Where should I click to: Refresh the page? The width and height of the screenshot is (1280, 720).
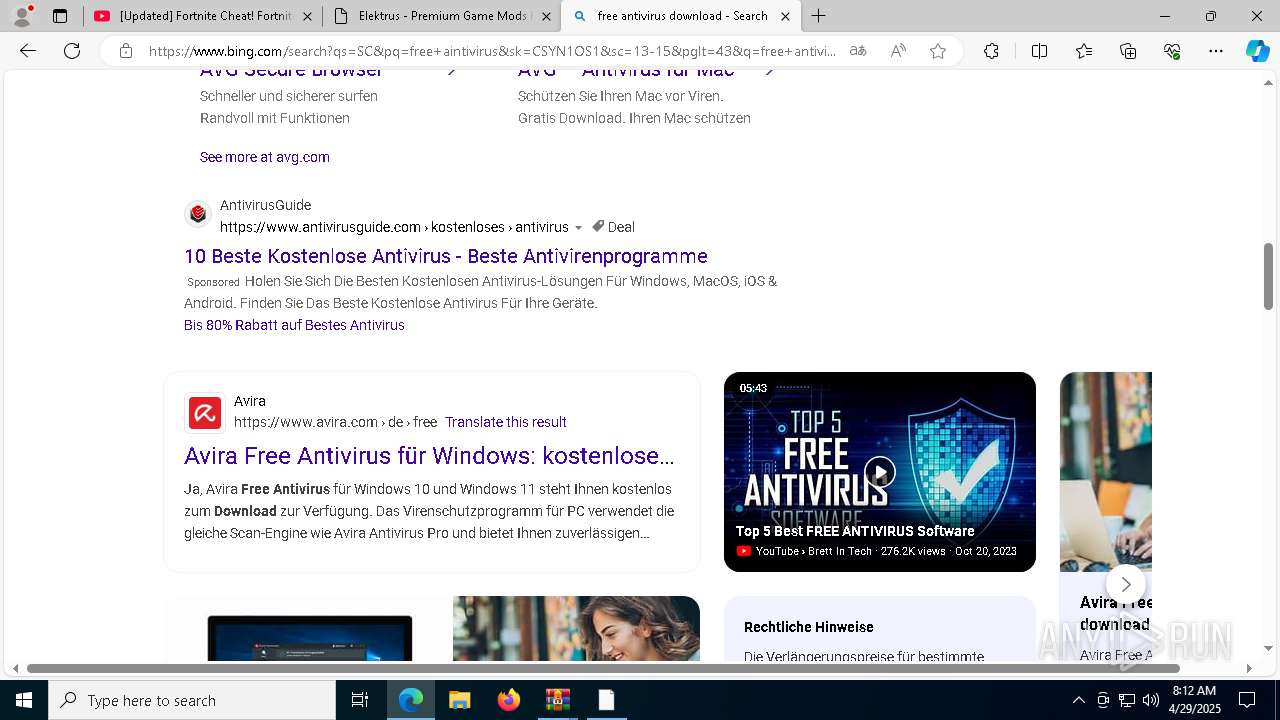[x=72, y=51]
